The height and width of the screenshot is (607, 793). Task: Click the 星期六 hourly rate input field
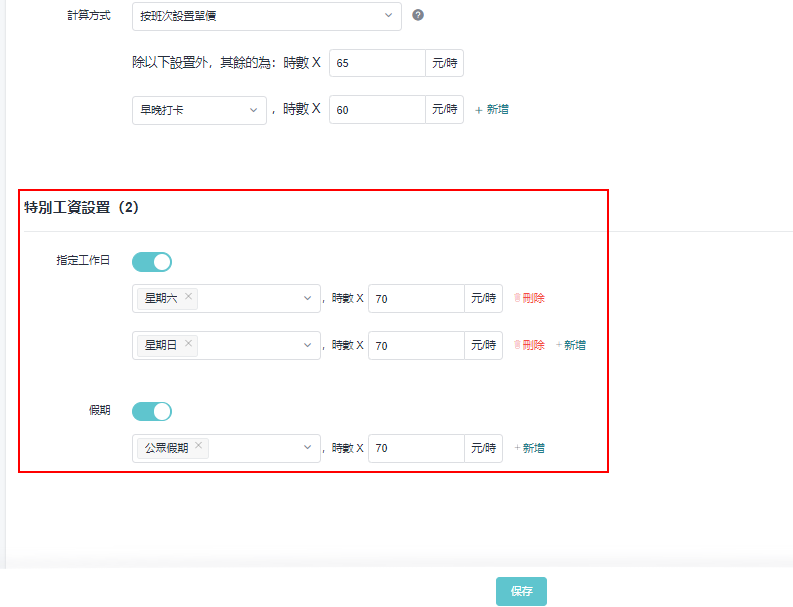[415, 298]
